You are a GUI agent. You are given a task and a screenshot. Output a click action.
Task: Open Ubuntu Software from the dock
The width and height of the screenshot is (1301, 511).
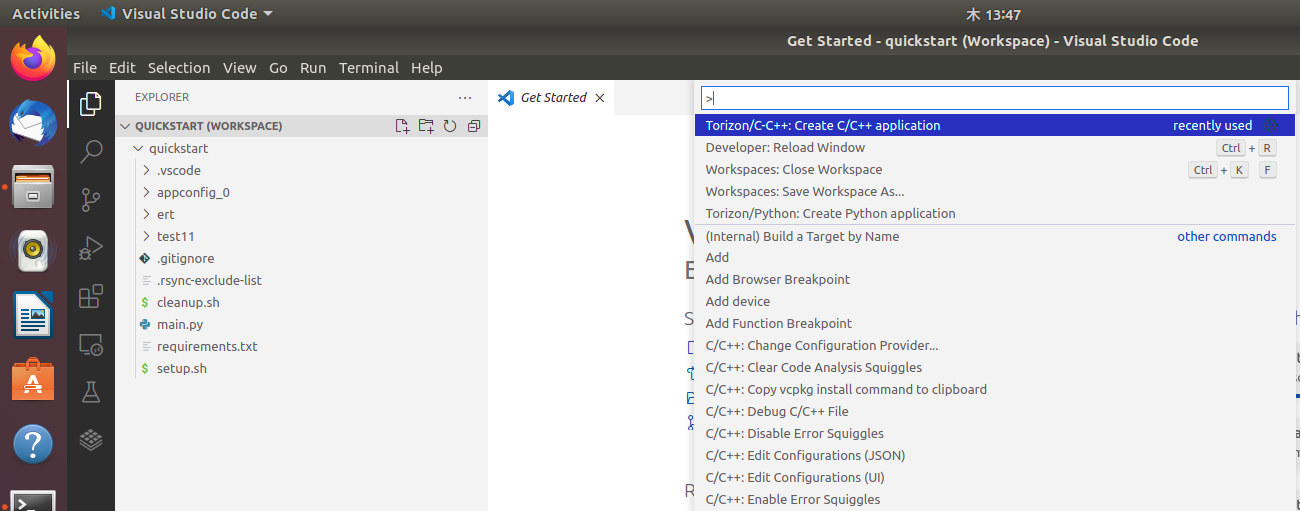coord(33,380)
